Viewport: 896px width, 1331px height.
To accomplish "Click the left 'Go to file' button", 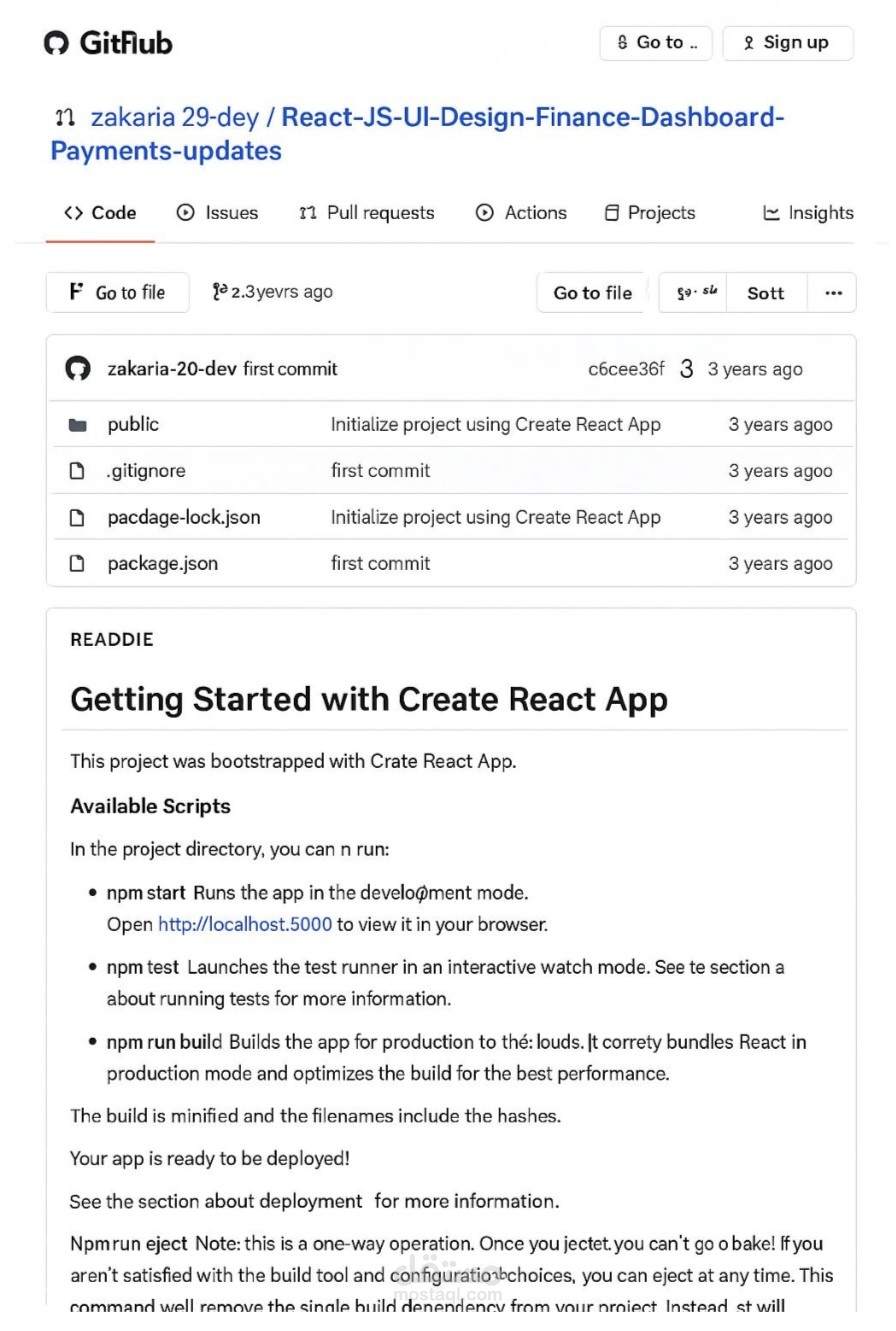I will coord(118,292).
